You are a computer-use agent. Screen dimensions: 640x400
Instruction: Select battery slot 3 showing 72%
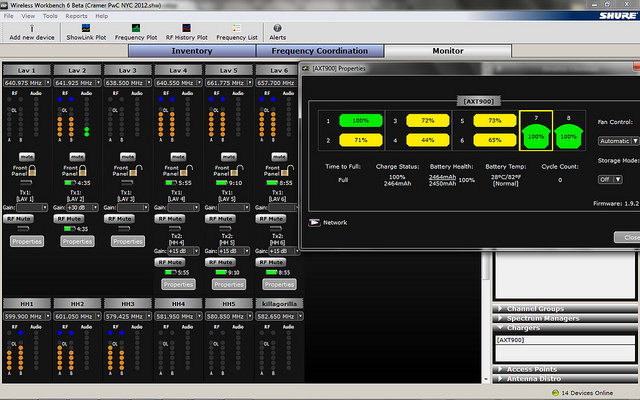pos(428,120)
